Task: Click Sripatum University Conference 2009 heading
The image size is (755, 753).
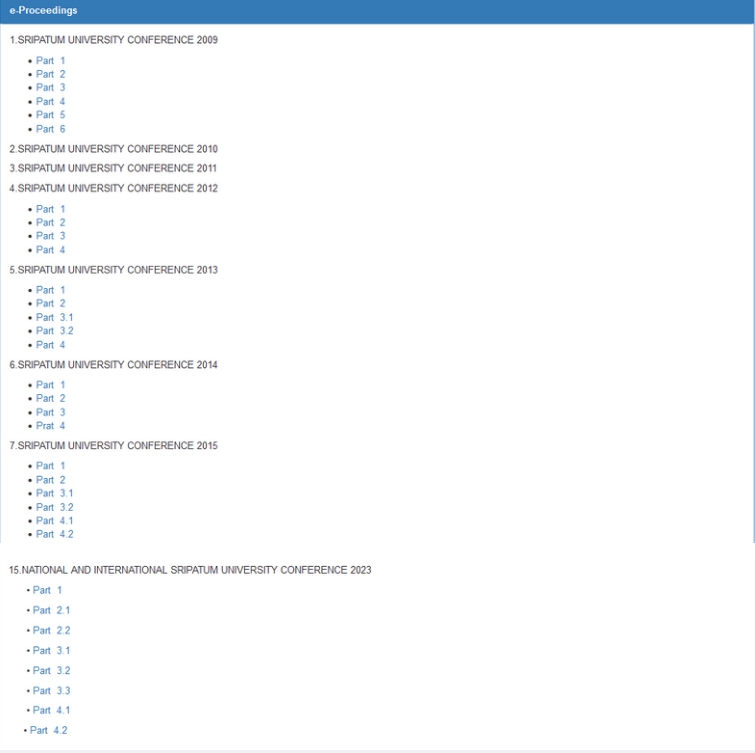Action: click(114, 39)
